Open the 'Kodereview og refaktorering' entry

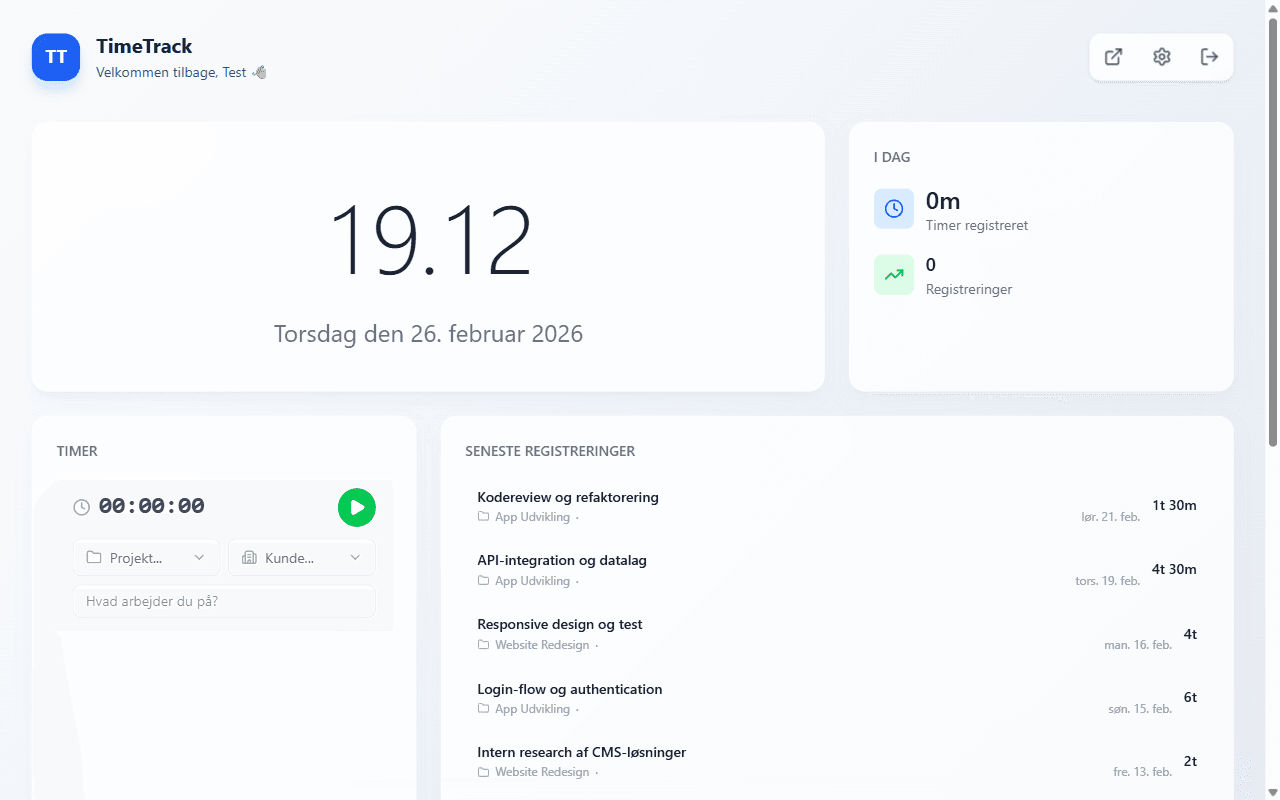[x=837, y=506]
